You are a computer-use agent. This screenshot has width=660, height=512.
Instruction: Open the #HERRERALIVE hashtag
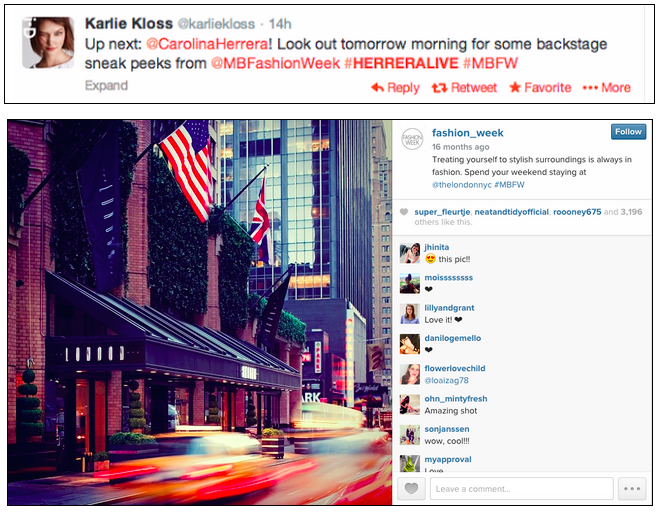401,64
